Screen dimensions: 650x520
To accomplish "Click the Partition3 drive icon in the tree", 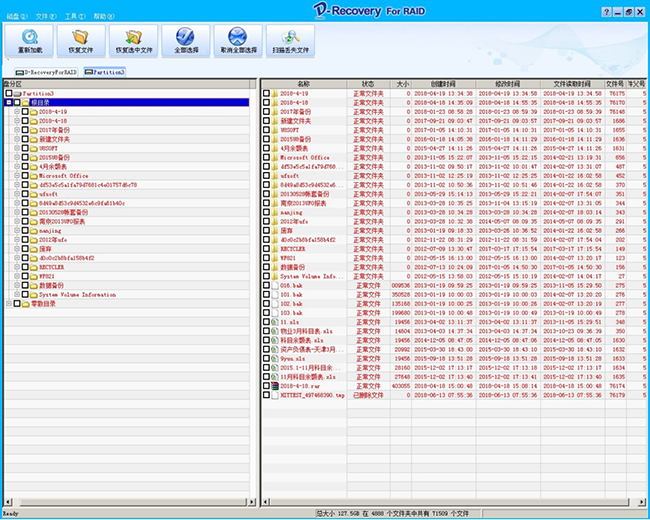I will (x=17, y=94).
